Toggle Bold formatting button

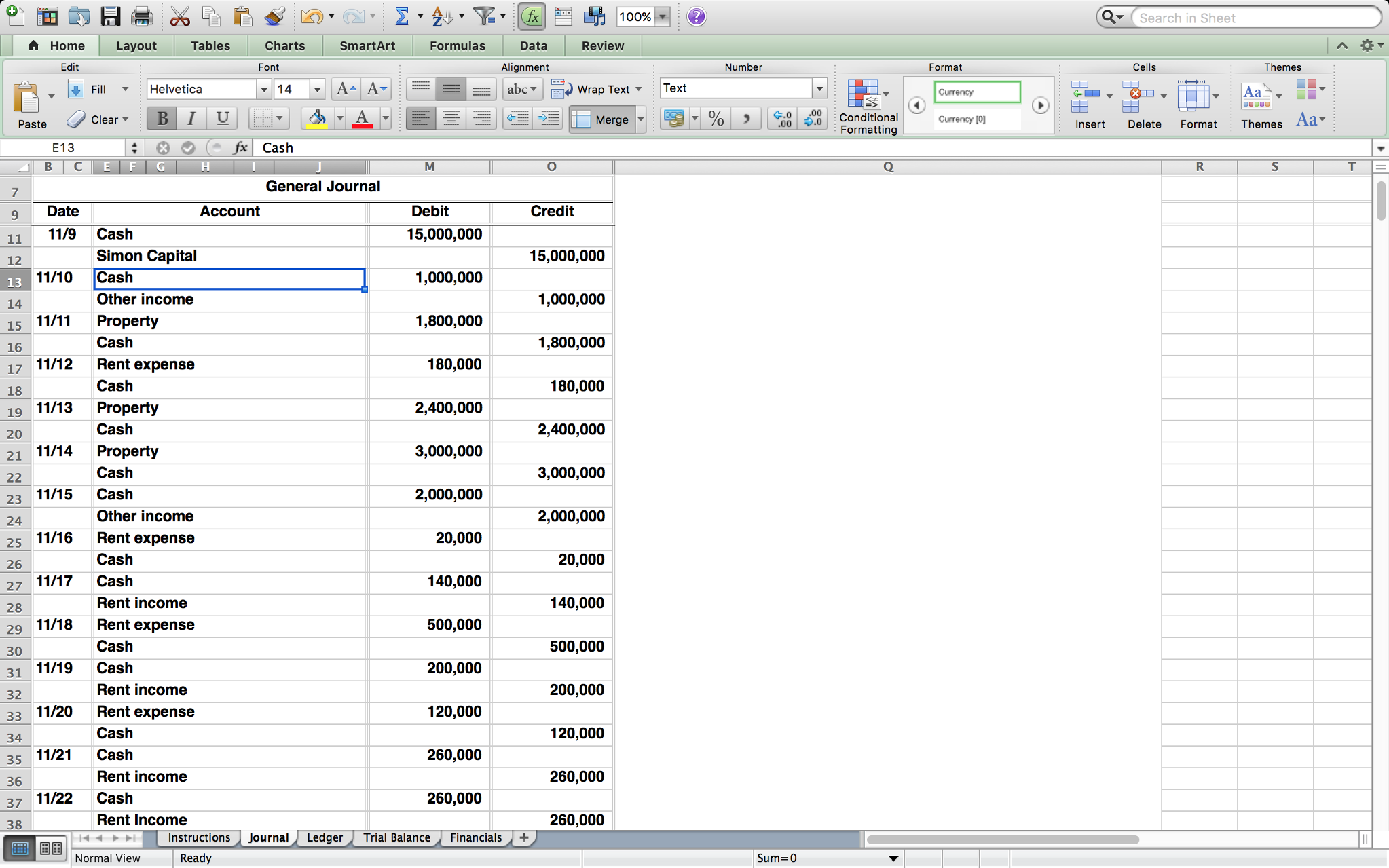[x=162, y=119]
